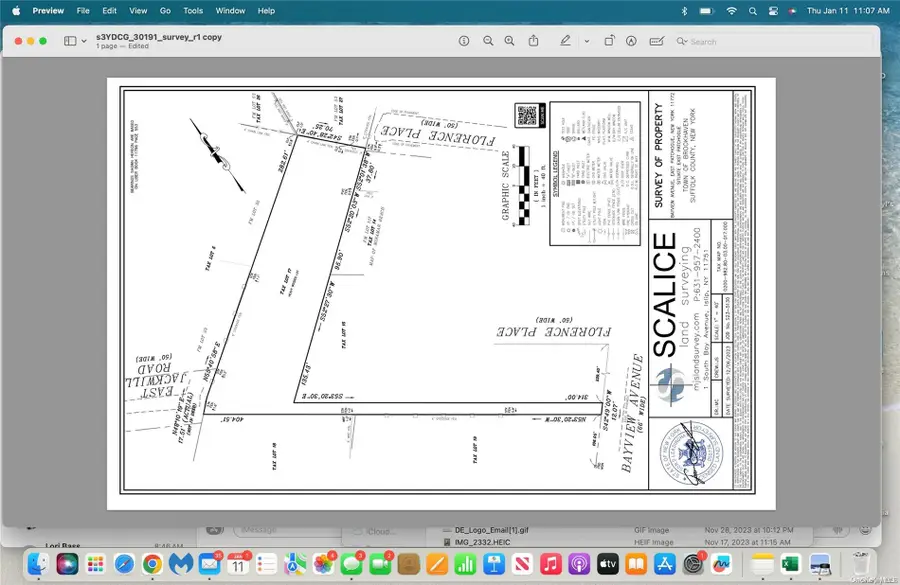Zoom in on the survey document
The image size is (900, 585).
pos(510,41)
